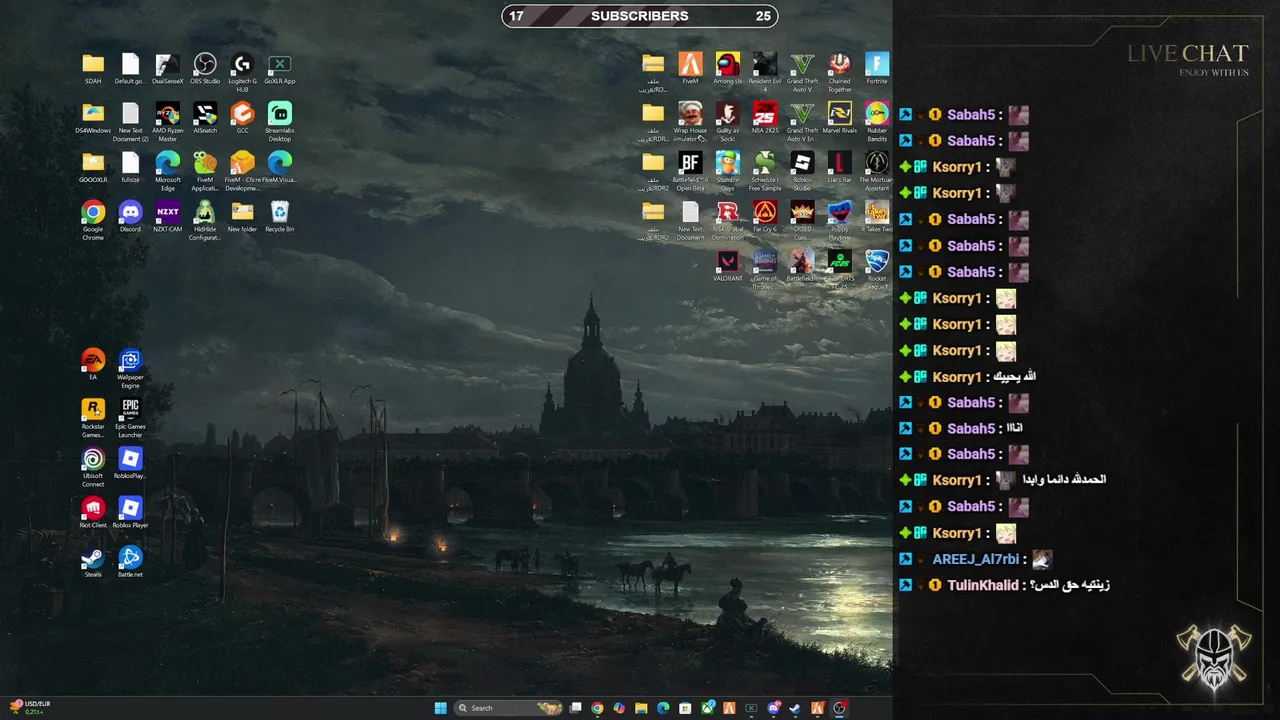Viewport: 1280px width, 720px height.
Task: Select the SDAH folder on desktop
Action: (x=93, y=69)
